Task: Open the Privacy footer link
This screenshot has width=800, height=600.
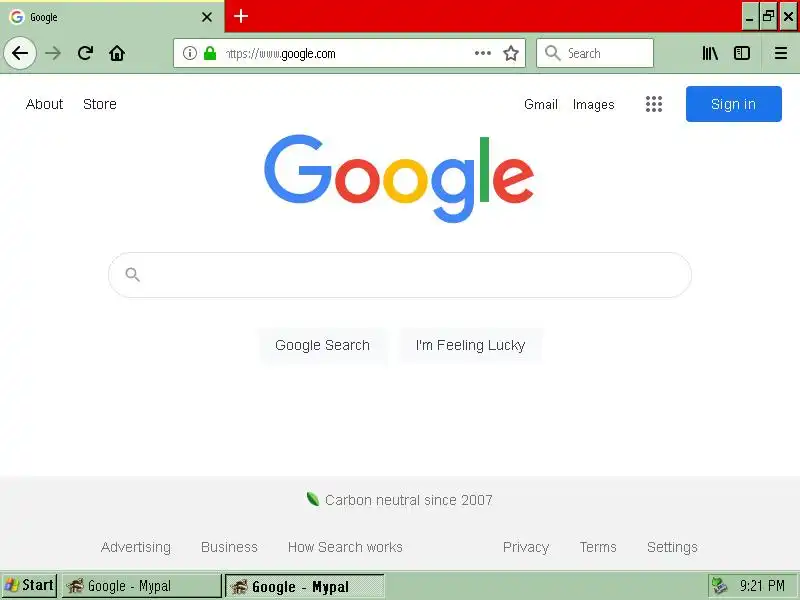Action: coord(526,547)
